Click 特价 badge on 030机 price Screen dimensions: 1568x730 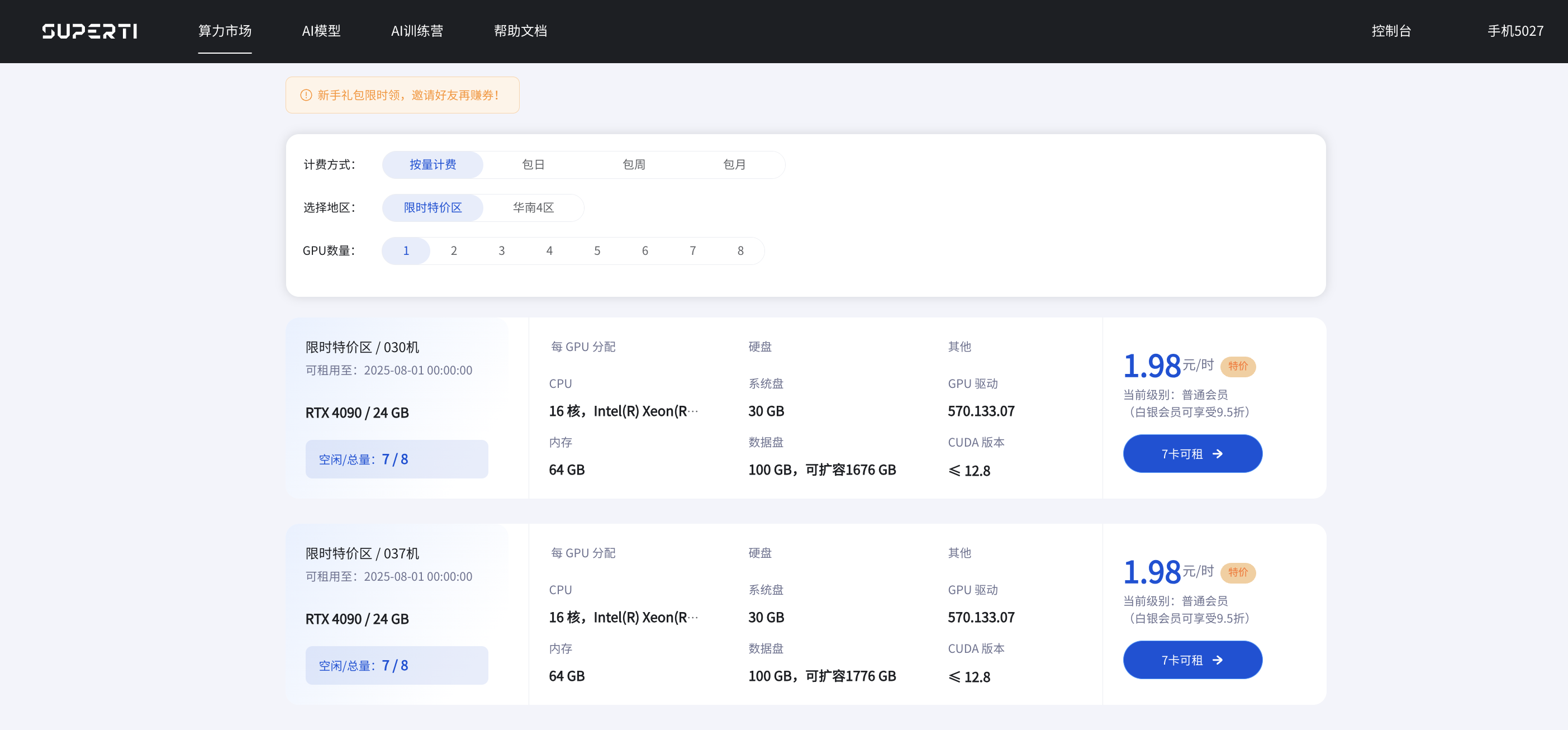1238,366
